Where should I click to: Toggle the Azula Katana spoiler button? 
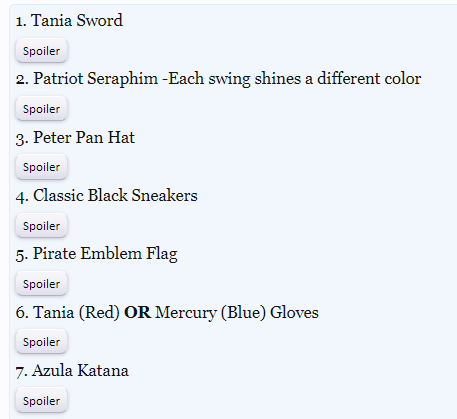point(41,400)
